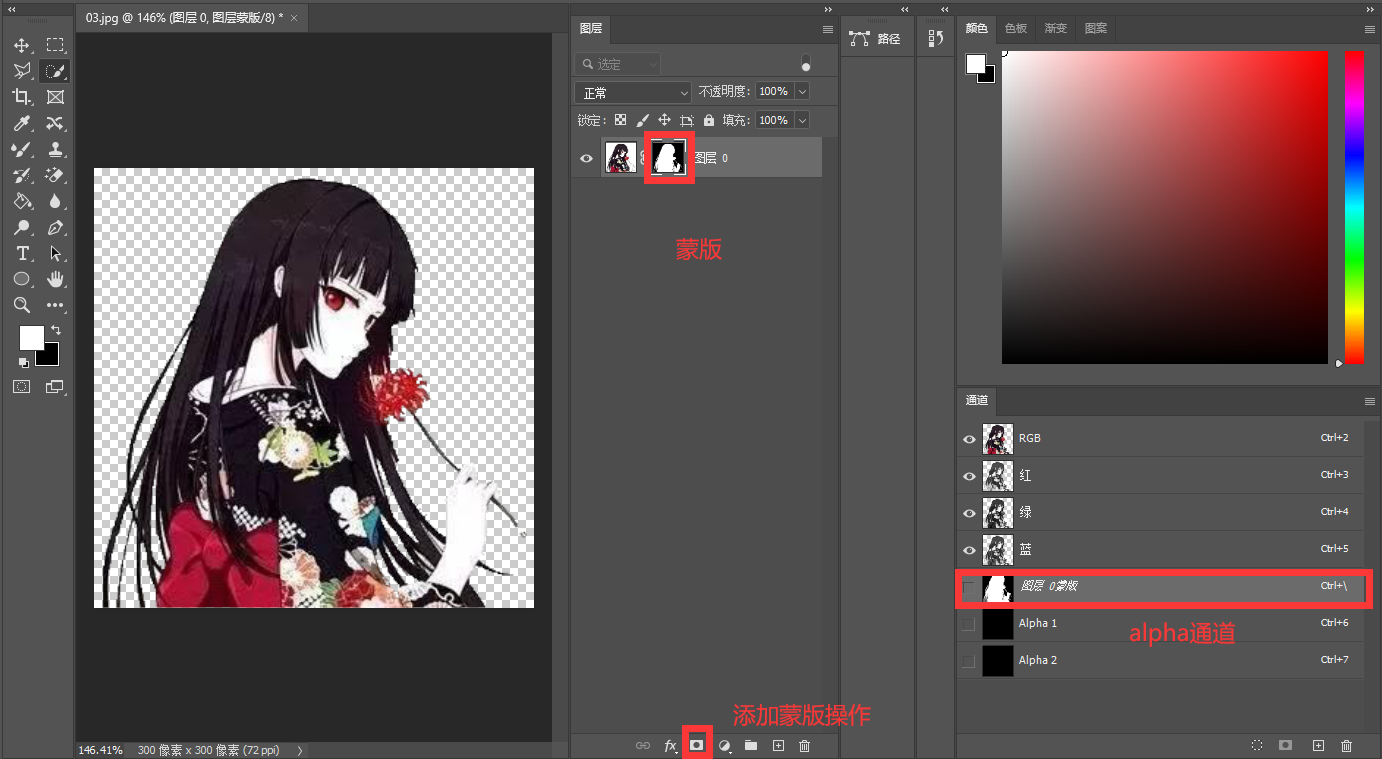Create new group folder in Layers
1382x759 pixels.
point(751,745)
